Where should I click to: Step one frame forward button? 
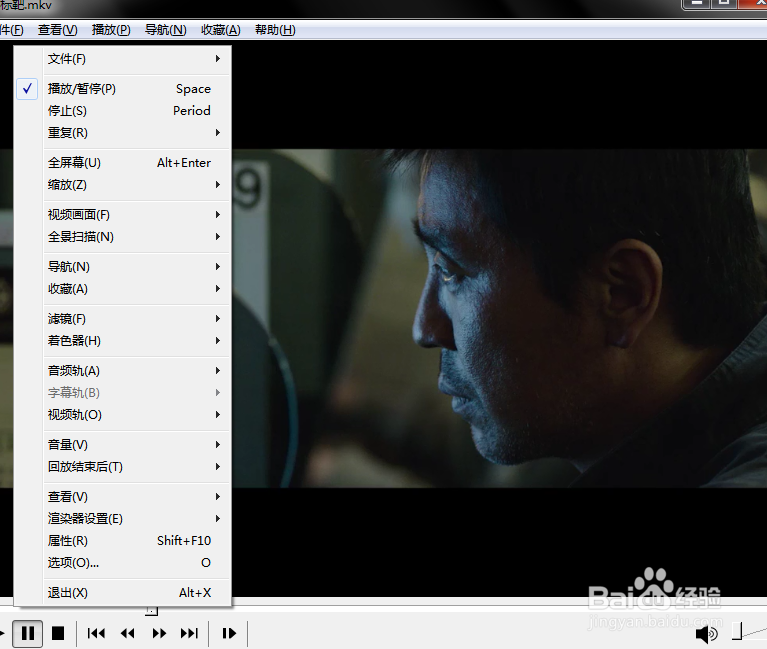[x=229, y=633]
